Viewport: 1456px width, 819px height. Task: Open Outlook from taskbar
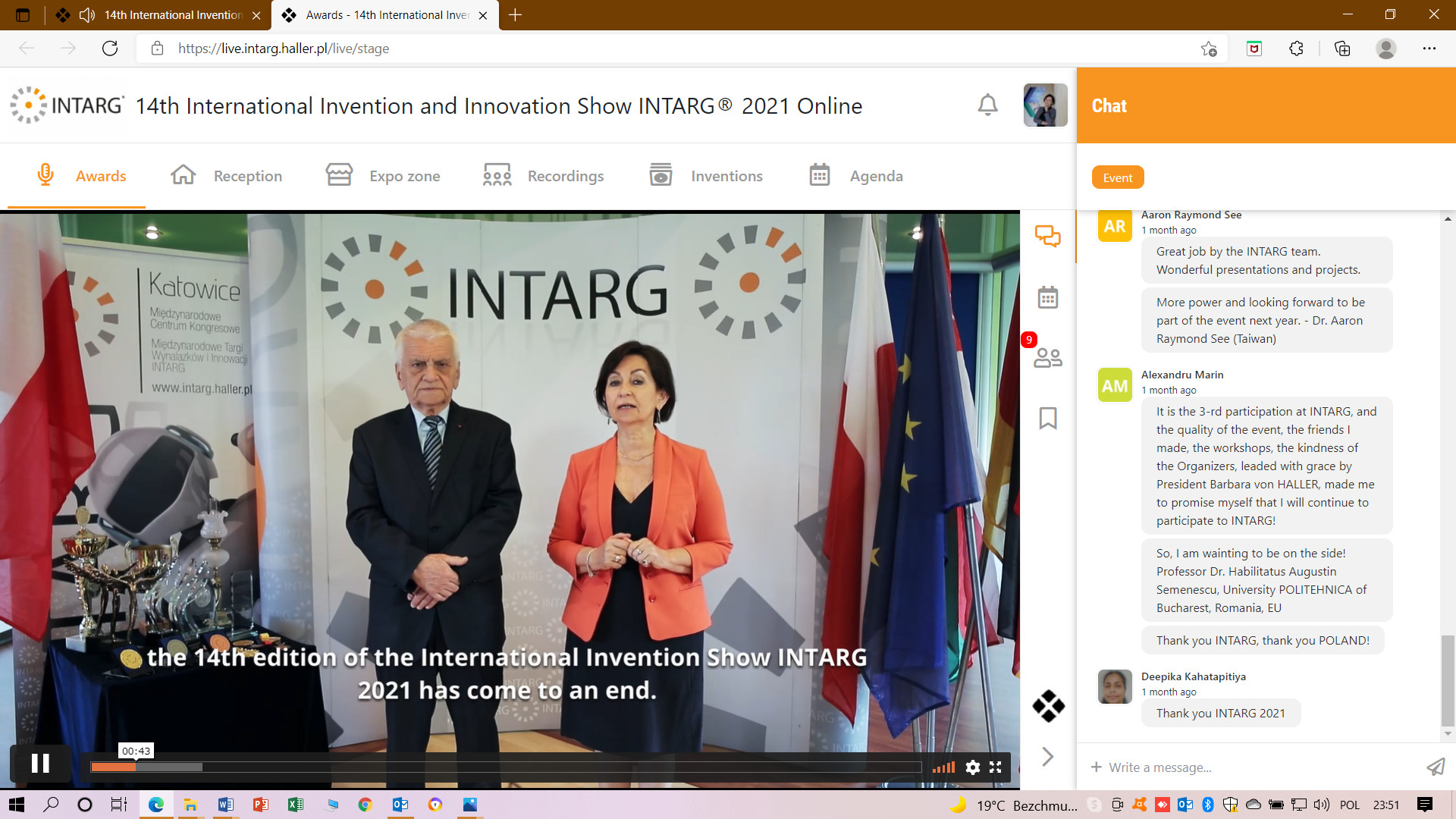pos(400,805)
